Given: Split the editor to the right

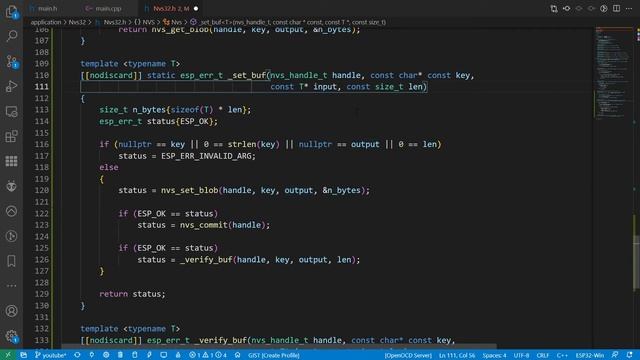Looking at the screenshot, I should (x=616, y=9).
